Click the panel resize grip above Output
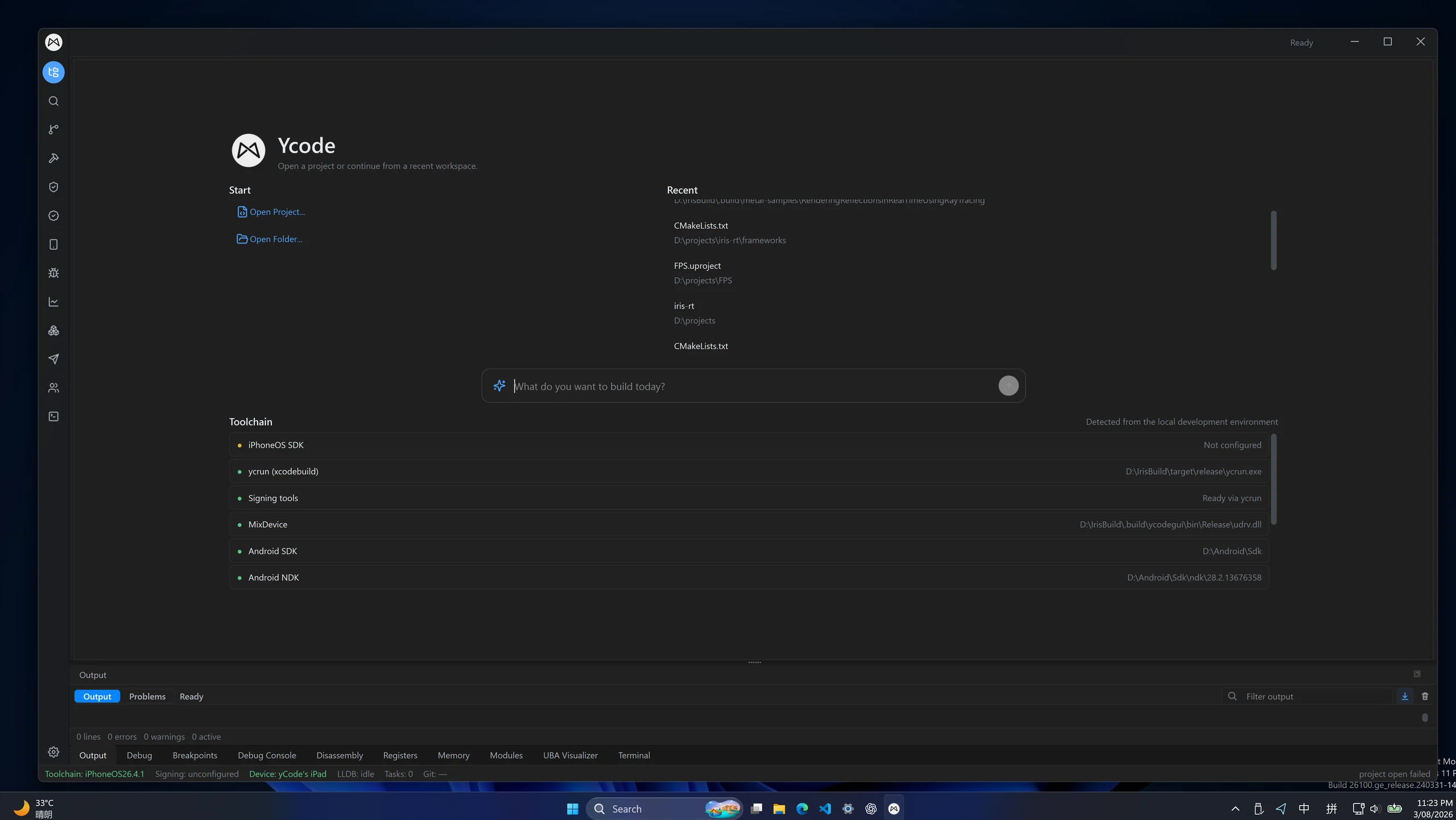Viewport: 1456px width, 820px height. click(x=755, y=662)
